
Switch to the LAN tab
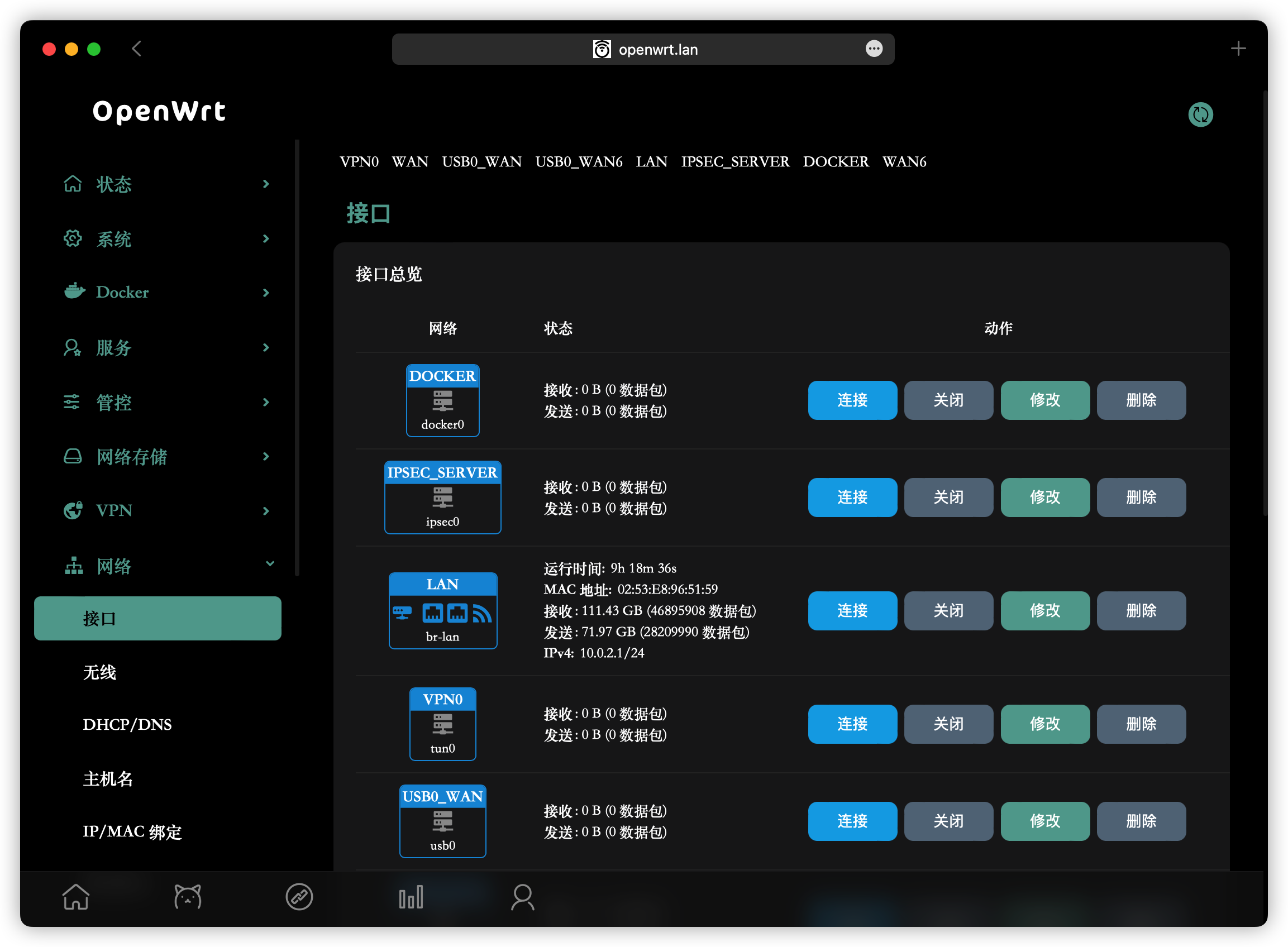(x=651, y=162)
